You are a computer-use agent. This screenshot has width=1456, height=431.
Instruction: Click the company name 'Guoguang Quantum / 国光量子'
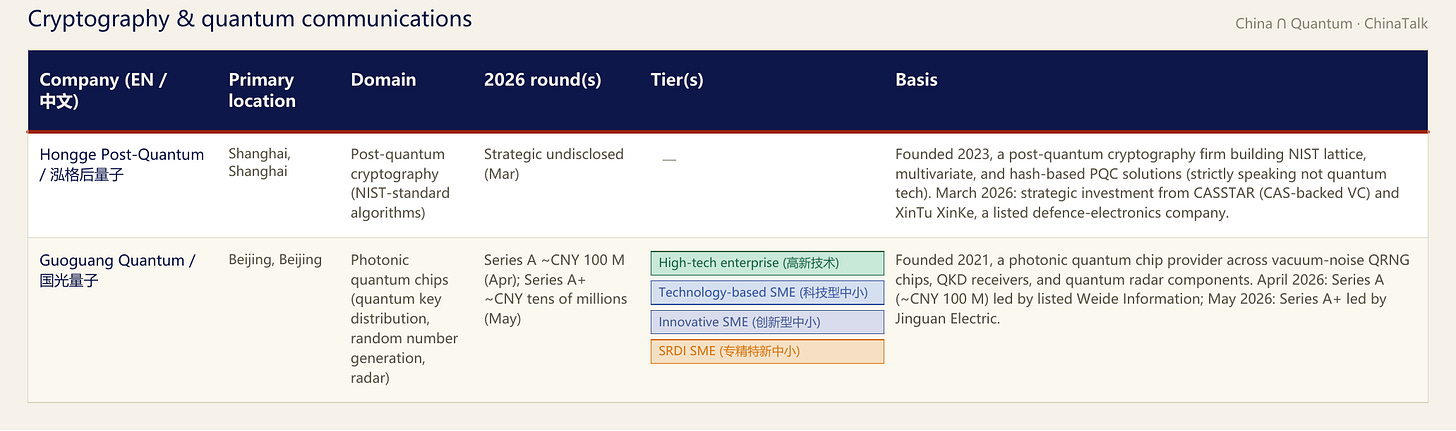(117, 270)
